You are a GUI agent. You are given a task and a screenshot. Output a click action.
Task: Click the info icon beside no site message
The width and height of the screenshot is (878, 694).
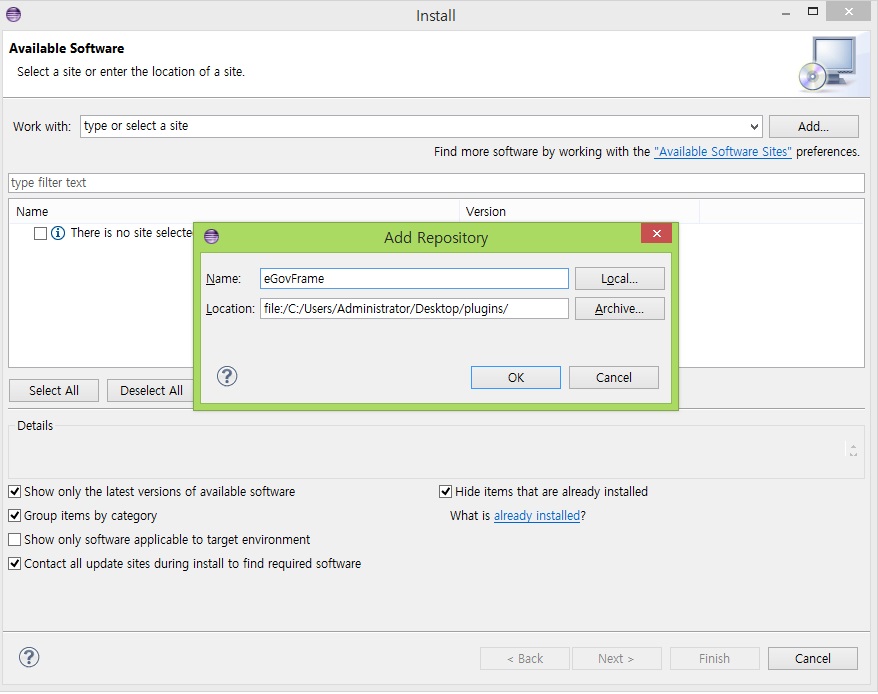tap(58, 233)
